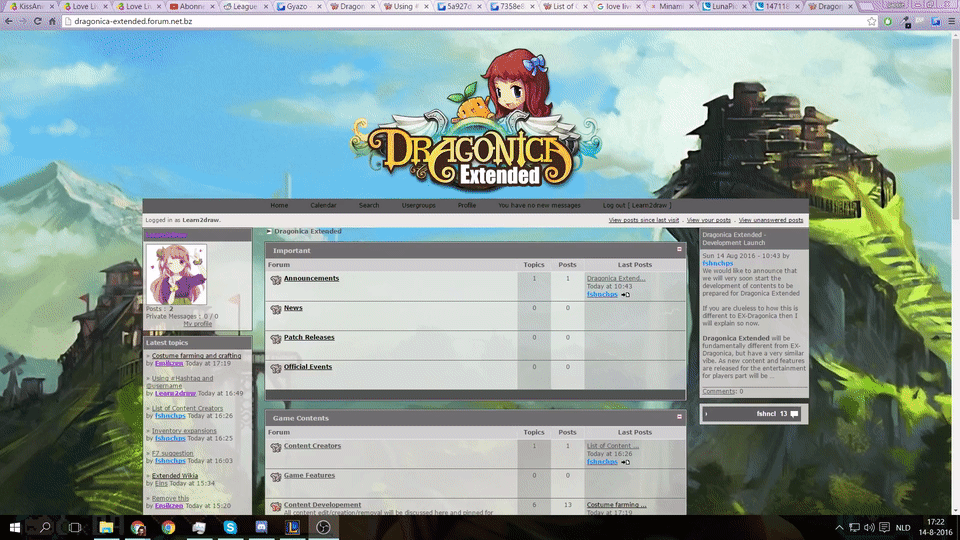Switch to the Minami browser tab

coord(671,6)
